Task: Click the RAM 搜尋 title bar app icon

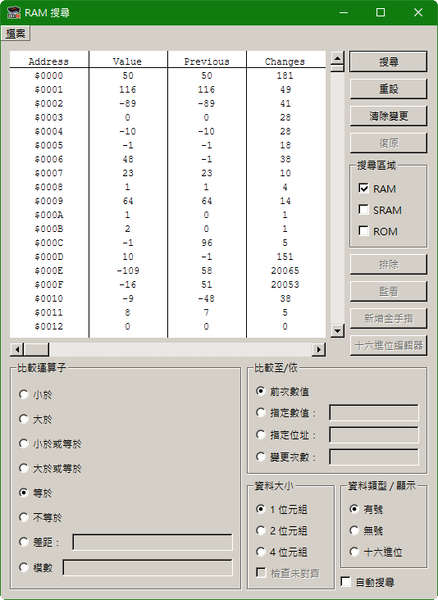Action: click(13, 12)
